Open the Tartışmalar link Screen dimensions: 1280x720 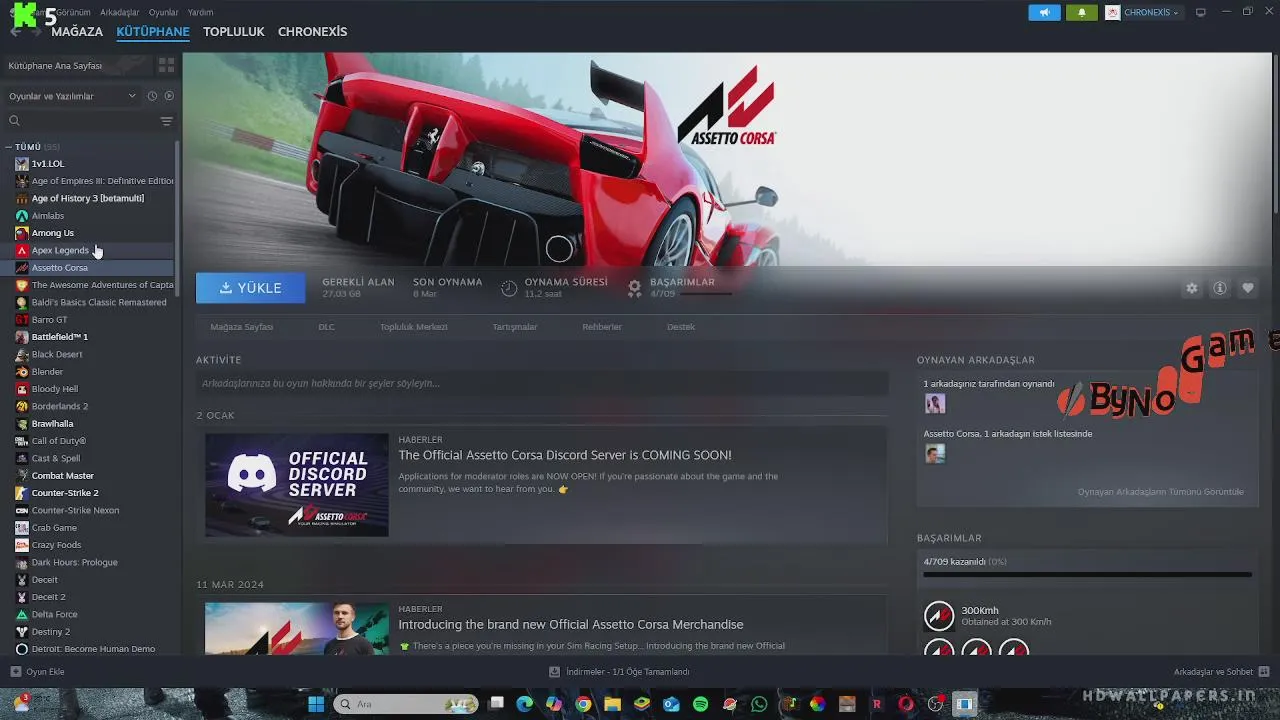pos(514,327)
